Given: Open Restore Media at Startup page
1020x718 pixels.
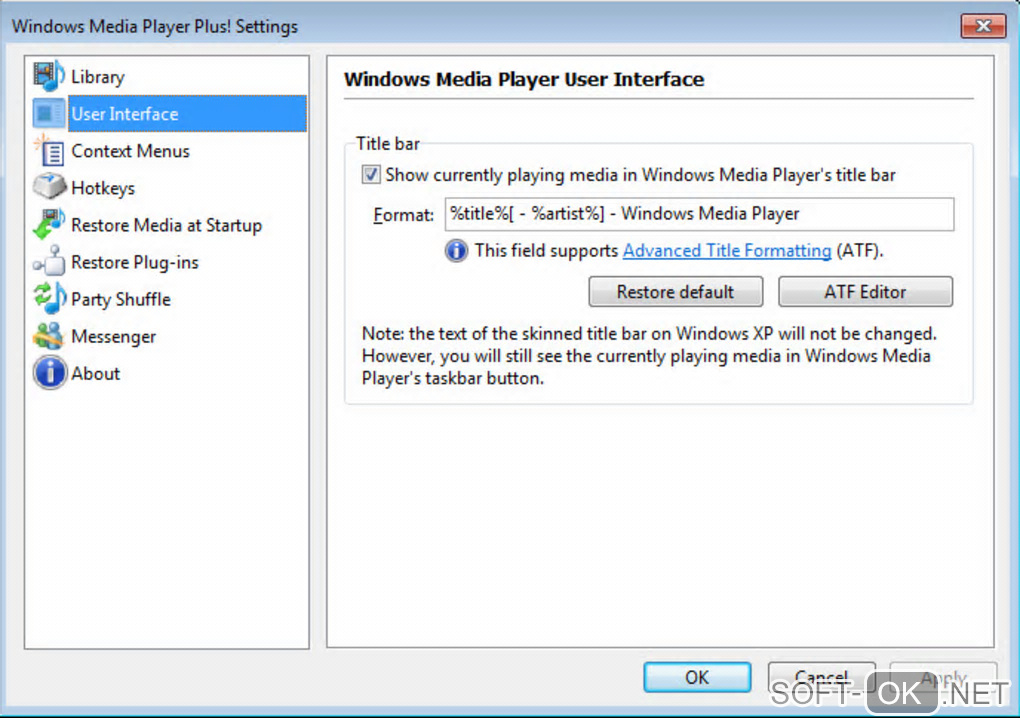Looking at the screenshot, I should [167, 225].
